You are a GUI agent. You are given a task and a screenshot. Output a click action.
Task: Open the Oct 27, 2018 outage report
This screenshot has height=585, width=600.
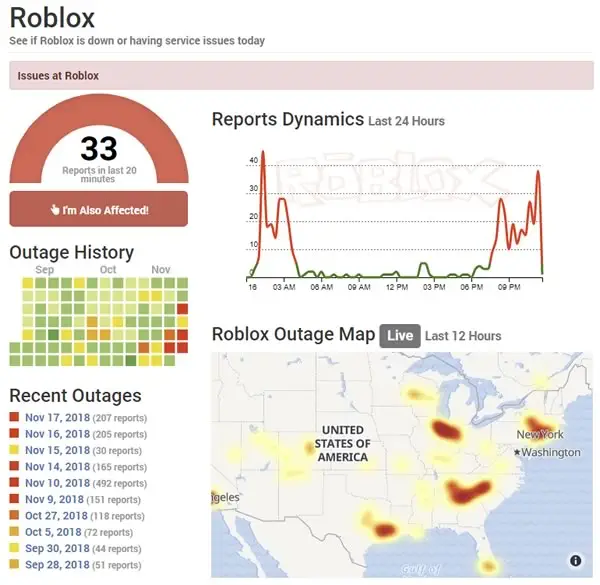56,516
